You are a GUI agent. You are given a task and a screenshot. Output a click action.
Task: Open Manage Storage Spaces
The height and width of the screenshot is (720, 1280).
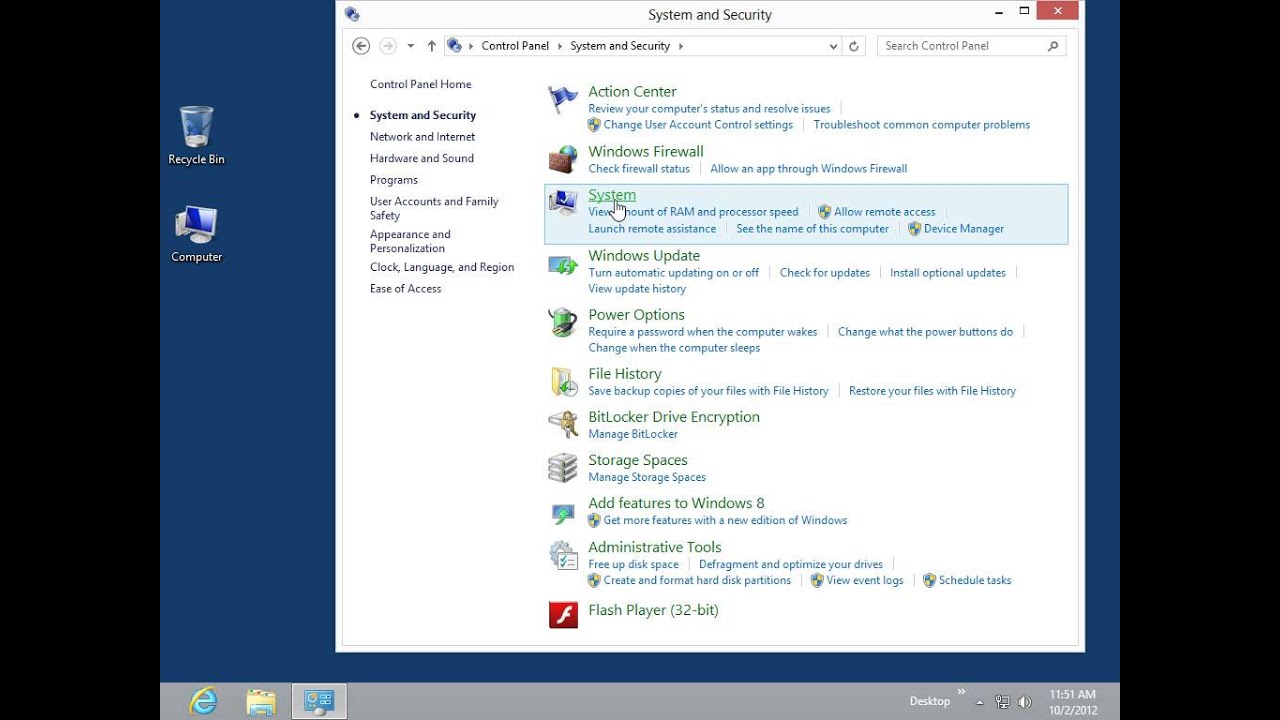647,477
